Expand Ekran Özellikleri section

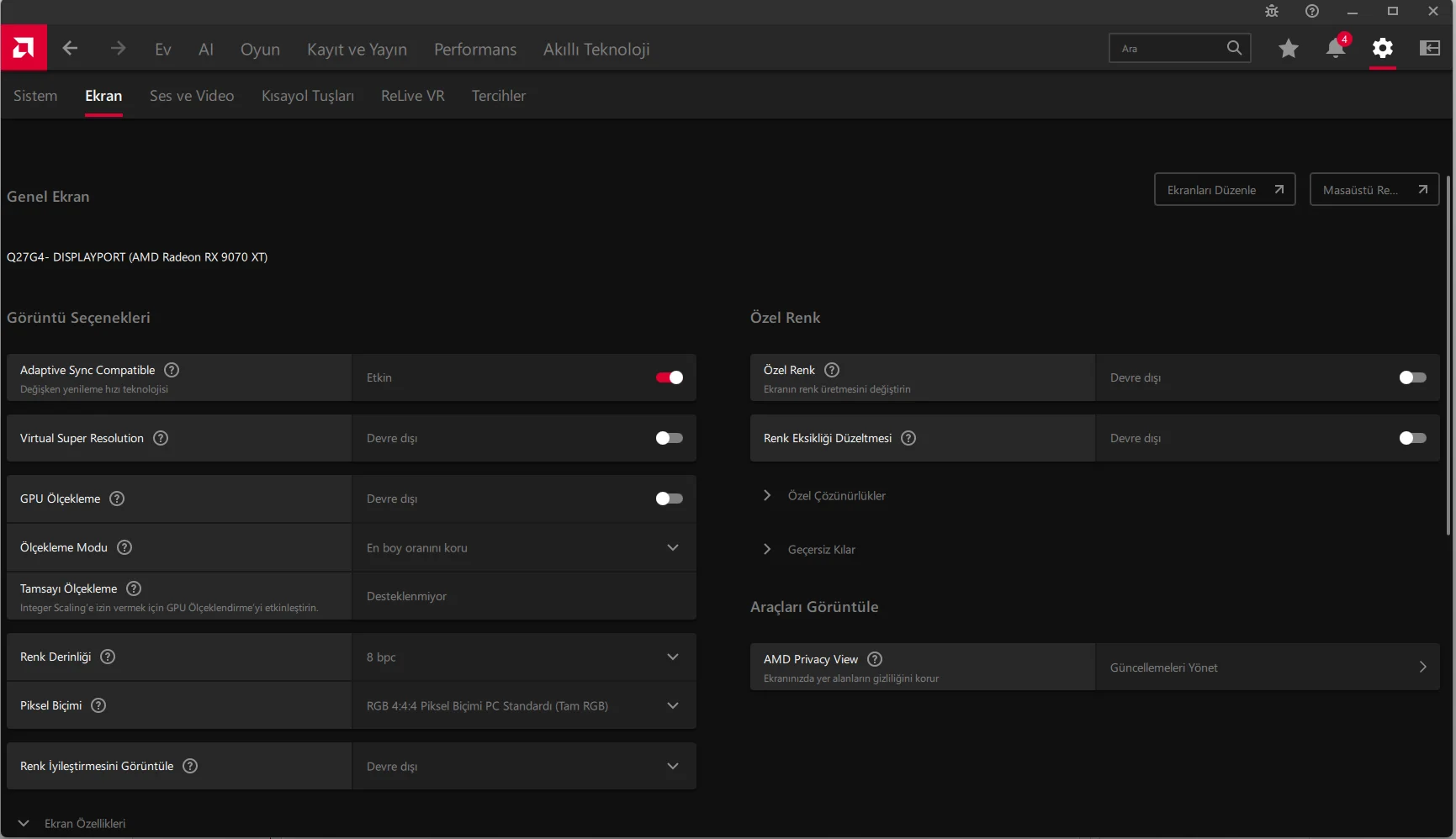[71, 824]
